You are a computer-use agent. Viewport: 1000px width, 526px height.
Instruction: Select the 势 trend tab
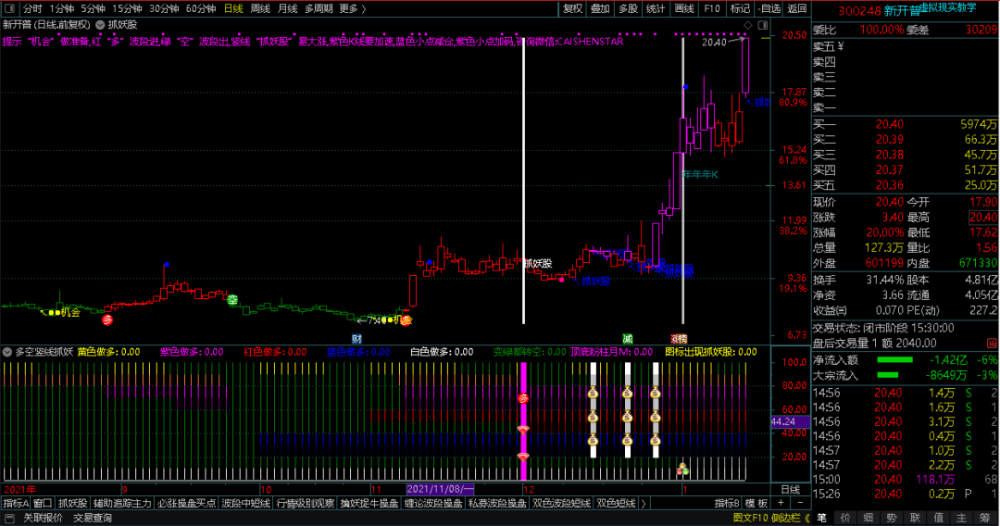892,518
